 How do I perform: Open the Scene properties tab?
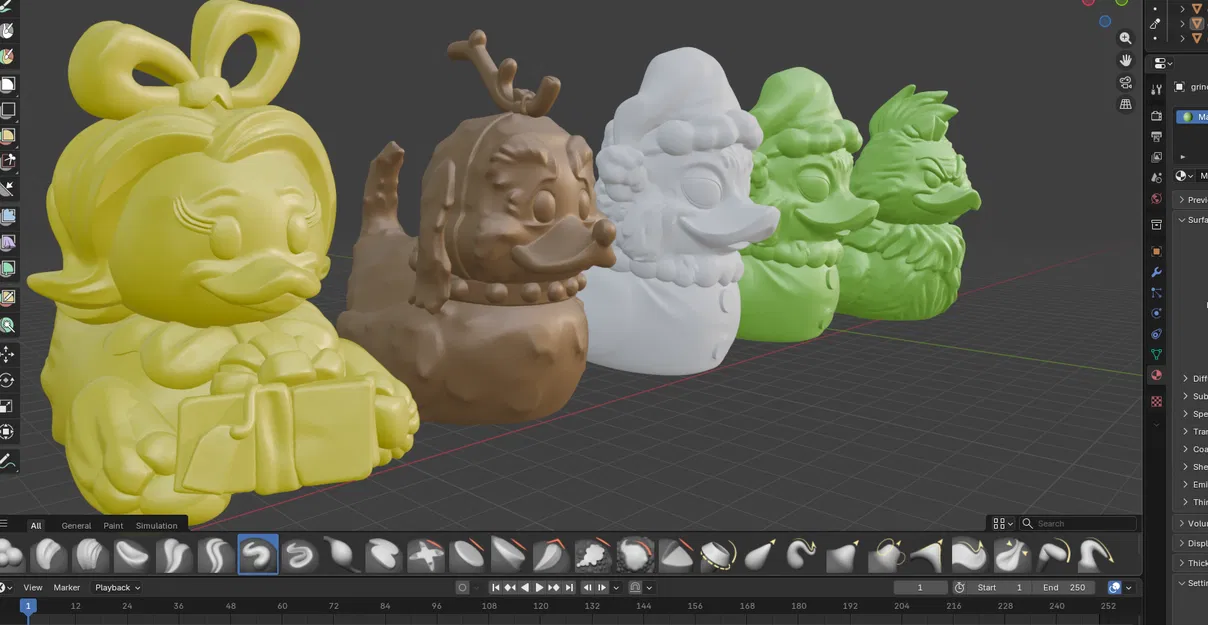pyautogui.click(x=1157, y=178)
